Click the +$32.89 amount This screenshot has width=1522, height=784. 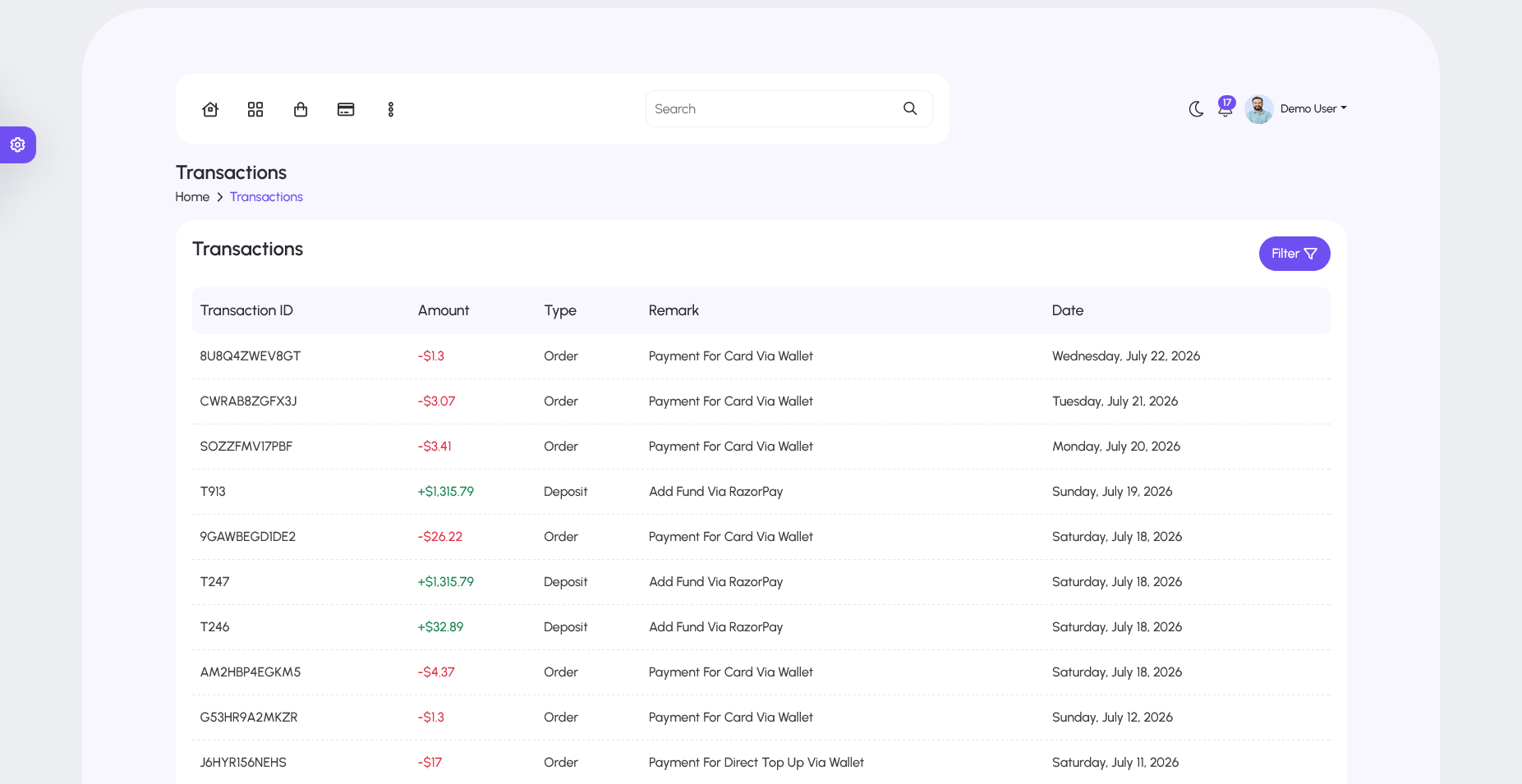click(x=440, y=627)
